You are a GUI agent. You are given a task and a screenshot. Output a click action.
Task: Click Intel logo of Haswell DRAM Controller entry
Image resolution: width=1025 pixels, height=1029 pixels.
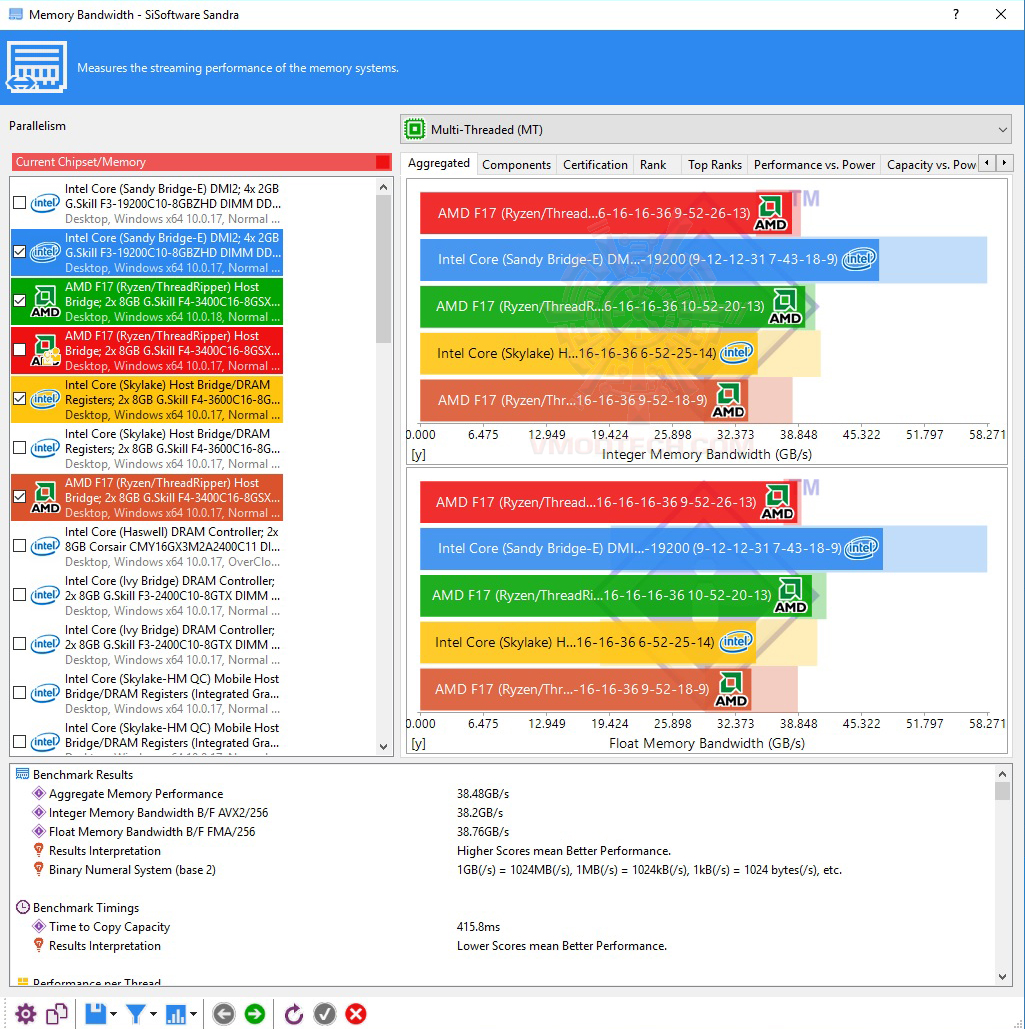[x=45, y=546]
